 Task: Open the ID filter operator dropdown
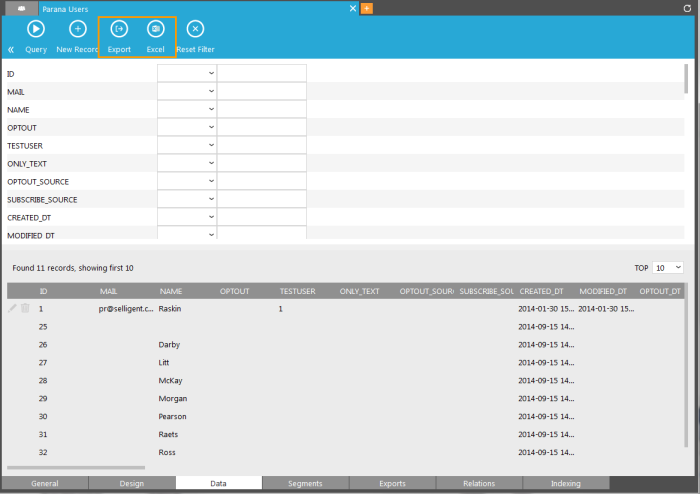pyautogui.click(x=187, y=74)
